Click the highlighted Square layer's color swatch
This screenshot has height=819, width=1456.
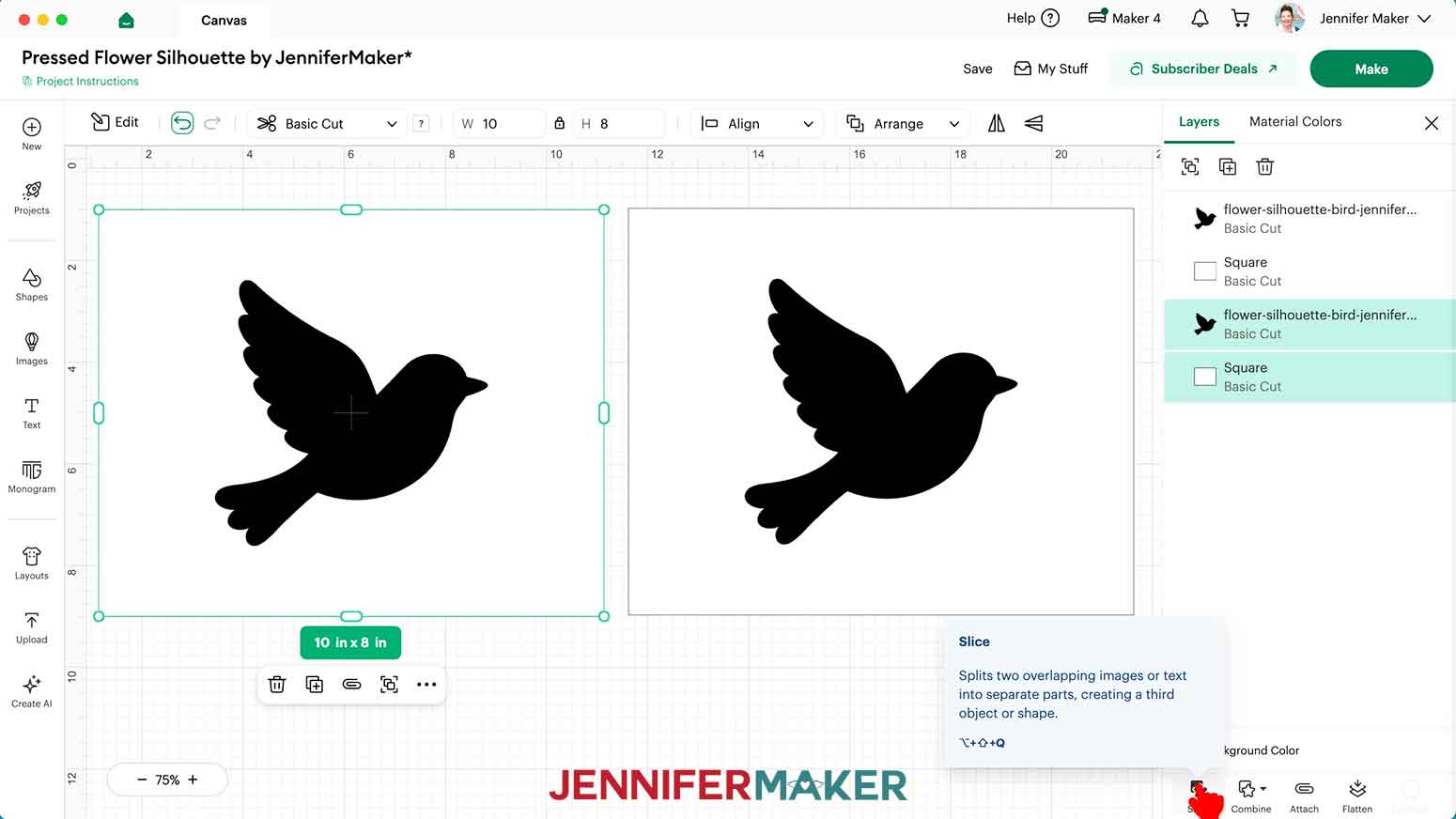(x=1204, y=377)
